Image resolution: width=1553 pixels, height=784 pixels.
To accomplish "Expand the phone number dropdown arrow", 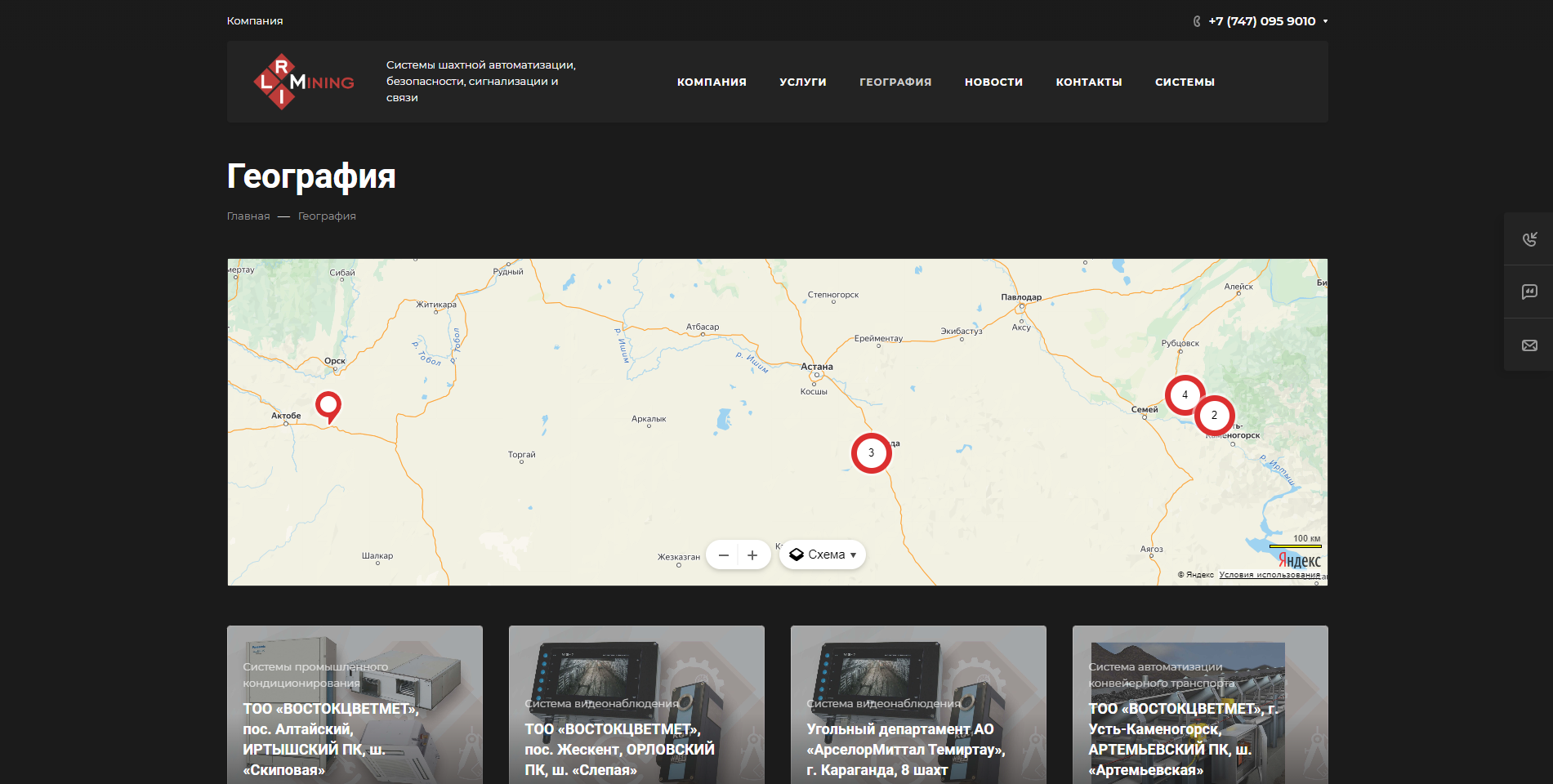I will coord(1325,21).
